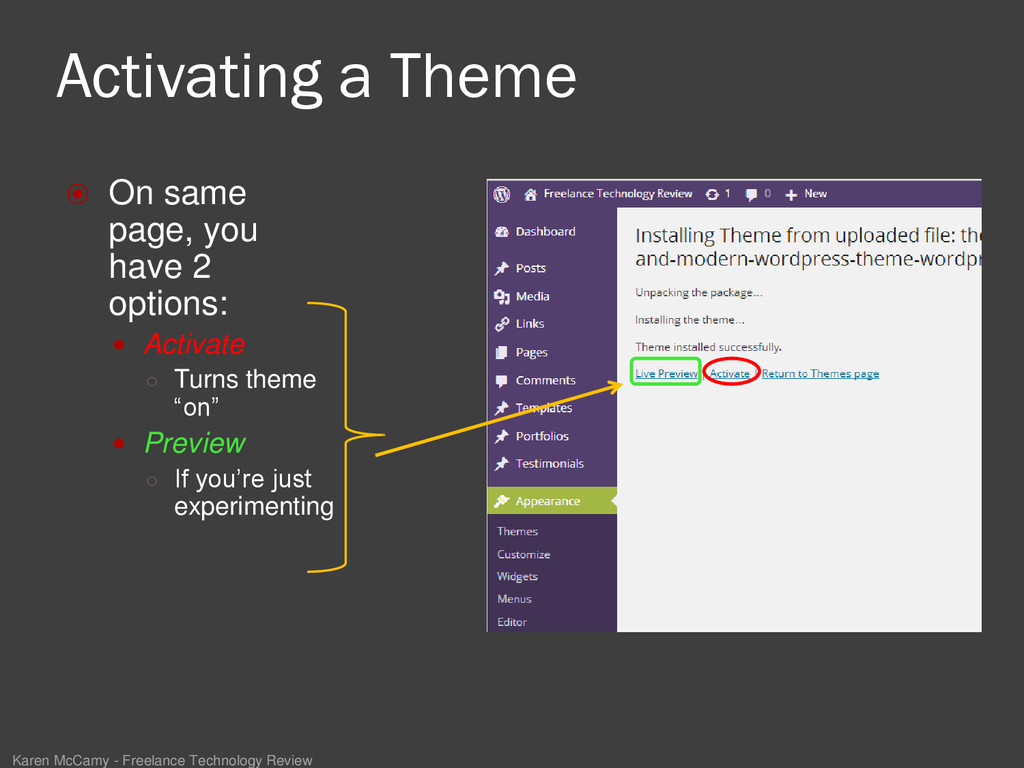Select the Media icon in sidebar
The height and width of the screenshot is (768, 1024).
click(502, 296)
